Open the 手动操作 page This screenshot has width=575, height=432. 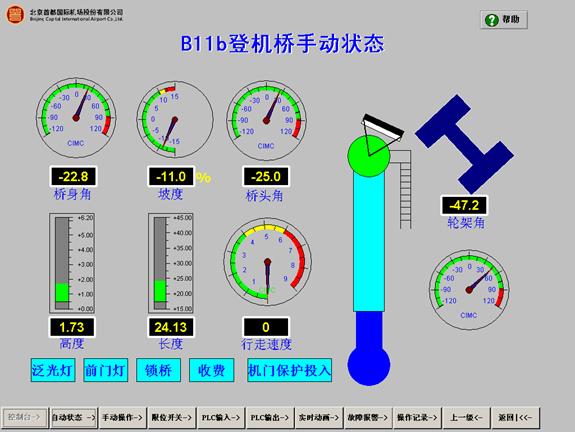click(x=122, y=417)
